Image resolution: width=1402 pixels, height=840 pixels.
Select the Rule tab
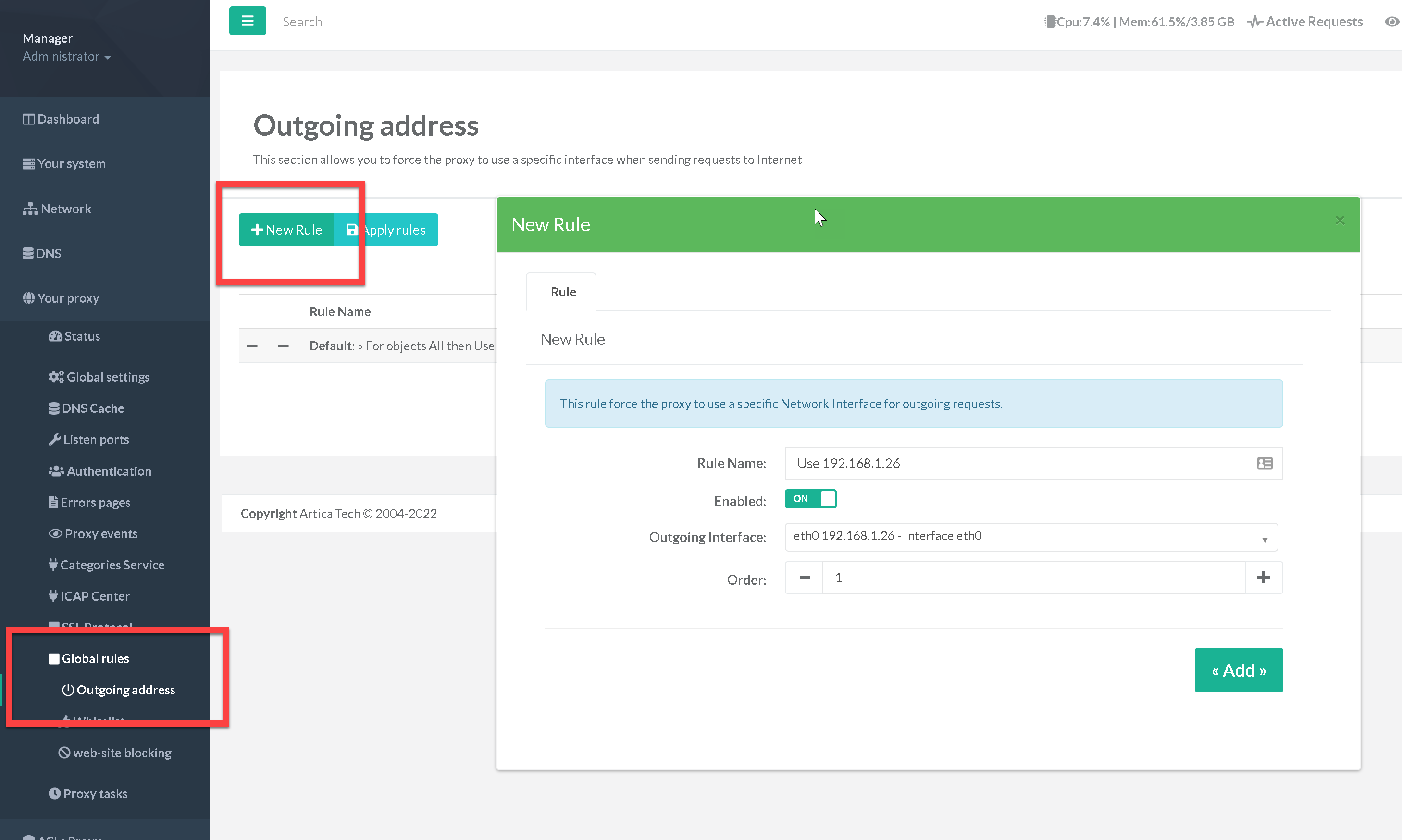[563, 292]
